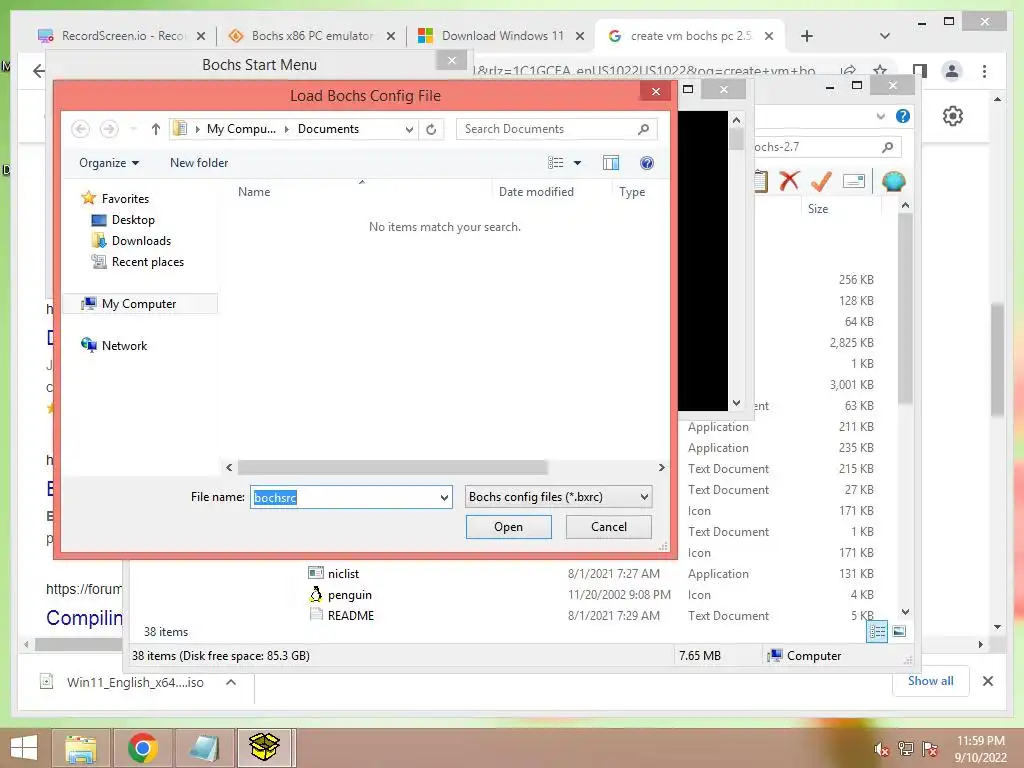Go up one folder level in dialog
This screenshot has height=768, width=1024.
155,129
